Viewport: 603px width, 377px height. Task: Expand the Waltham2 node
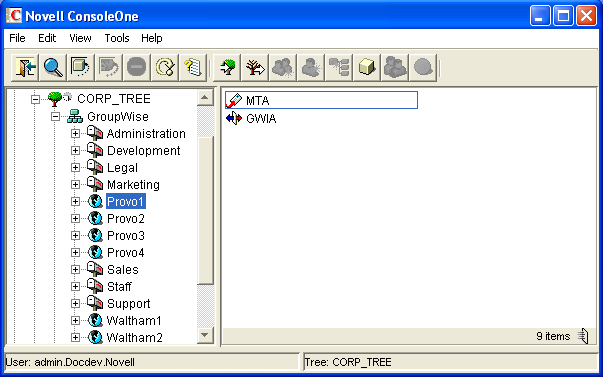pyautogui.click(x=75, y=337)
